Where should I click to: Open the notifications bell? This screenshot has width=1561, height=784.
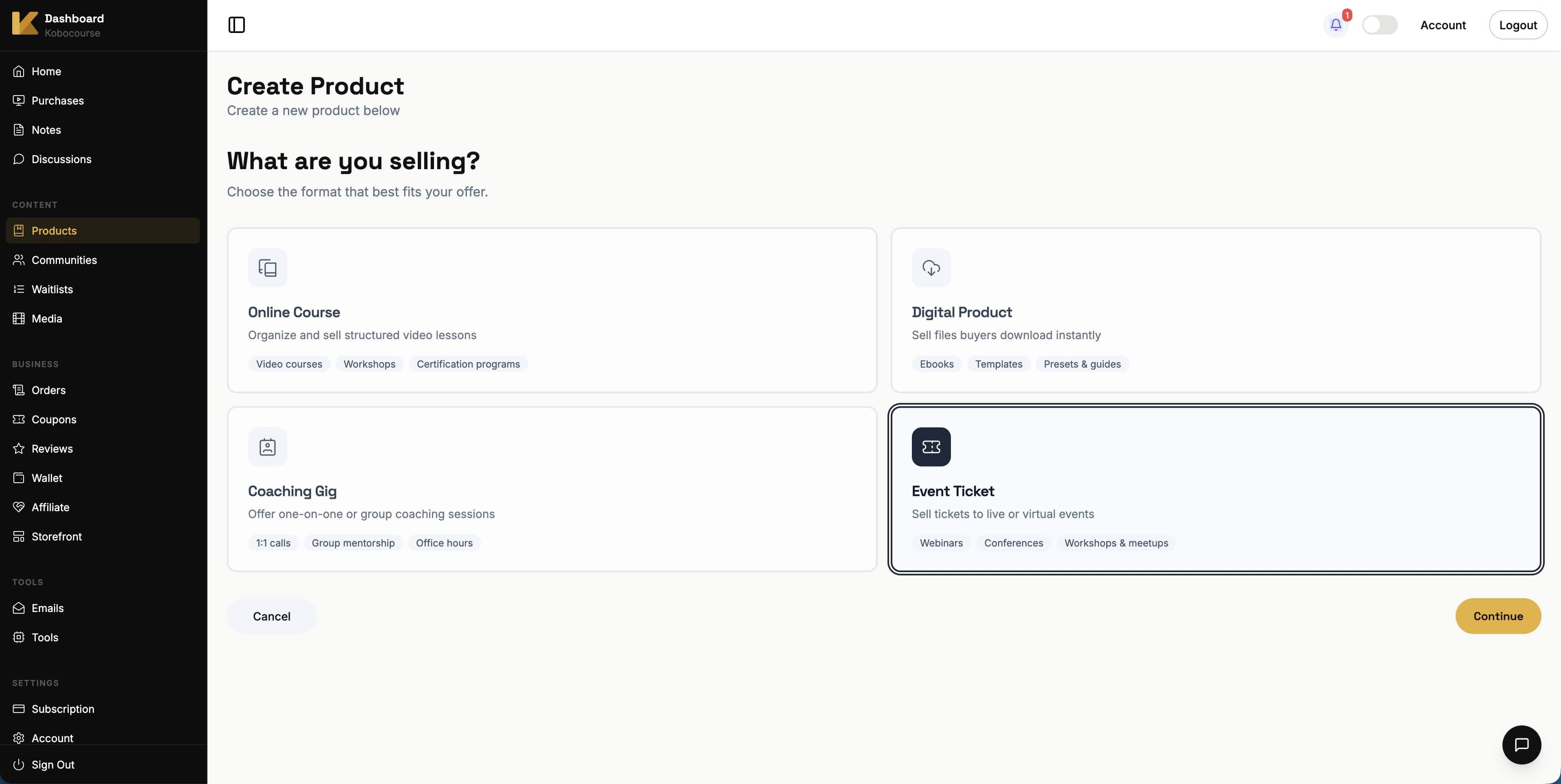pyautogui.click(x=1336, y=25)
